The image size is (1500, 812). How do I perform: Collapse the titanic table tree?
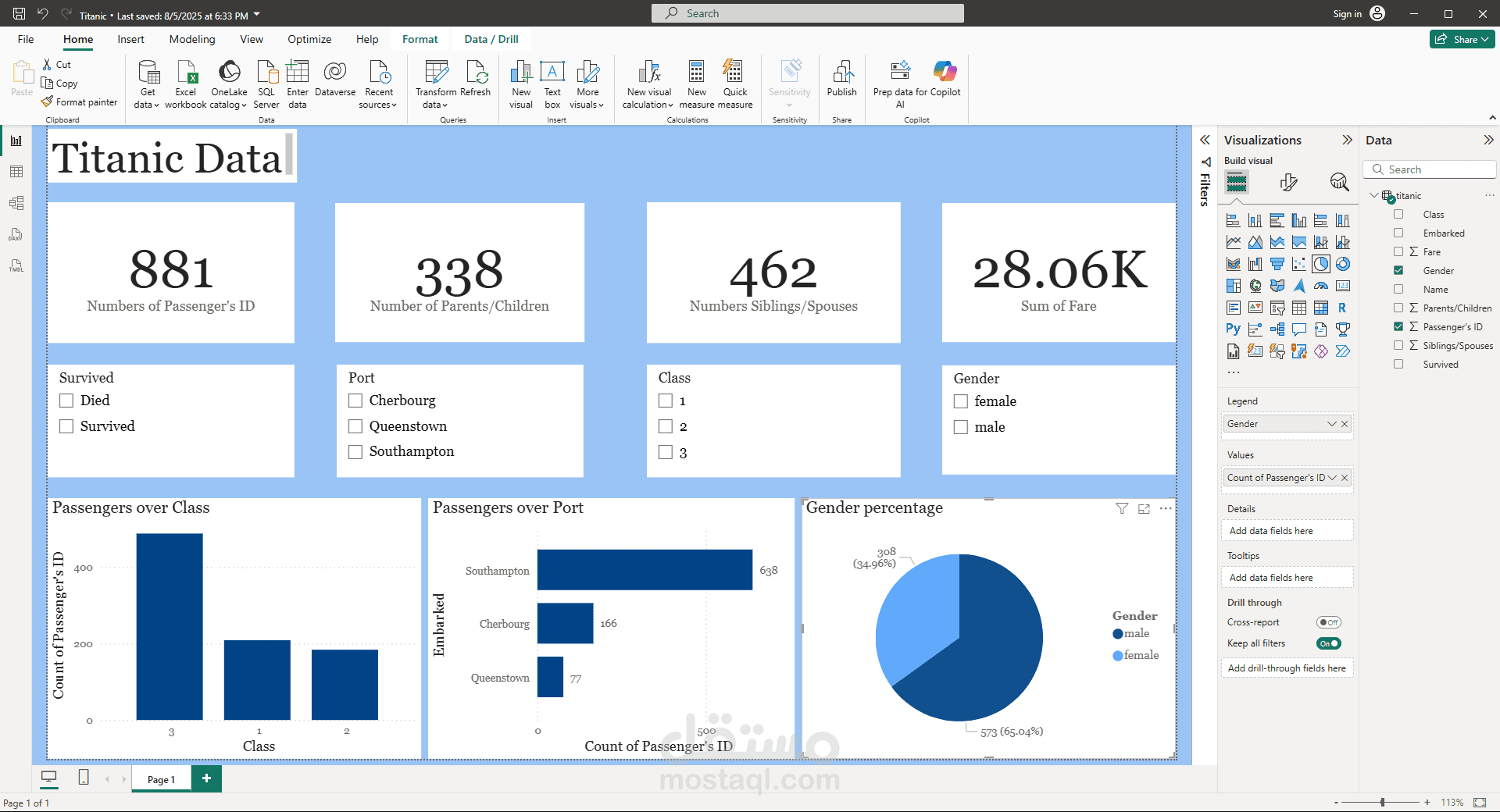(x=1374, y=195)
